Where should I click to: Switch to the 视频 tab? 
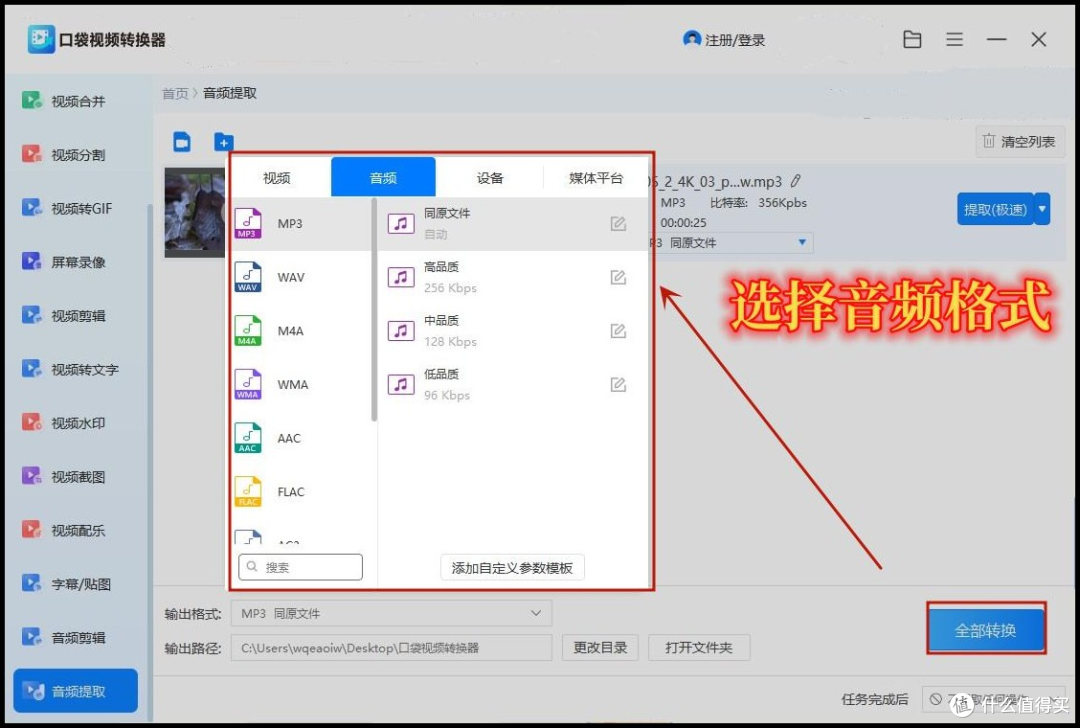click(x=277, y=178)
